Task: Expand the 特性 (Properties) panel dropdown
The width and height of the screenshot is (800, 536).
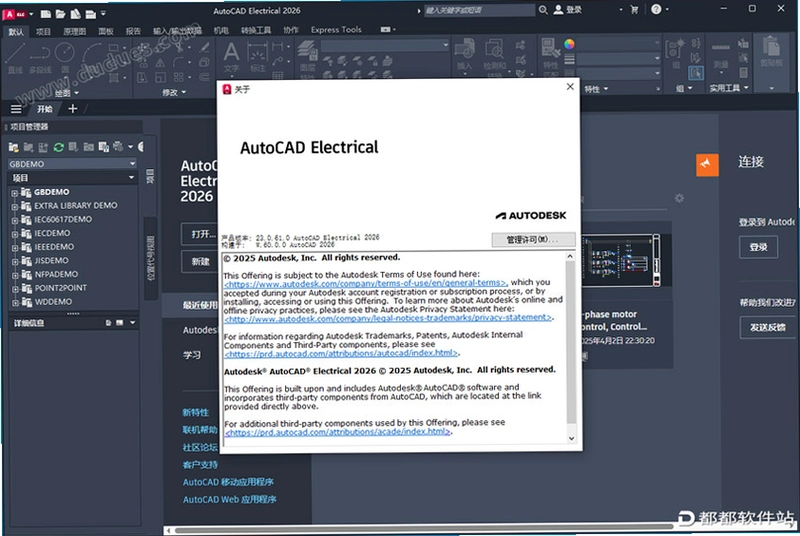Action: point(596,89)
